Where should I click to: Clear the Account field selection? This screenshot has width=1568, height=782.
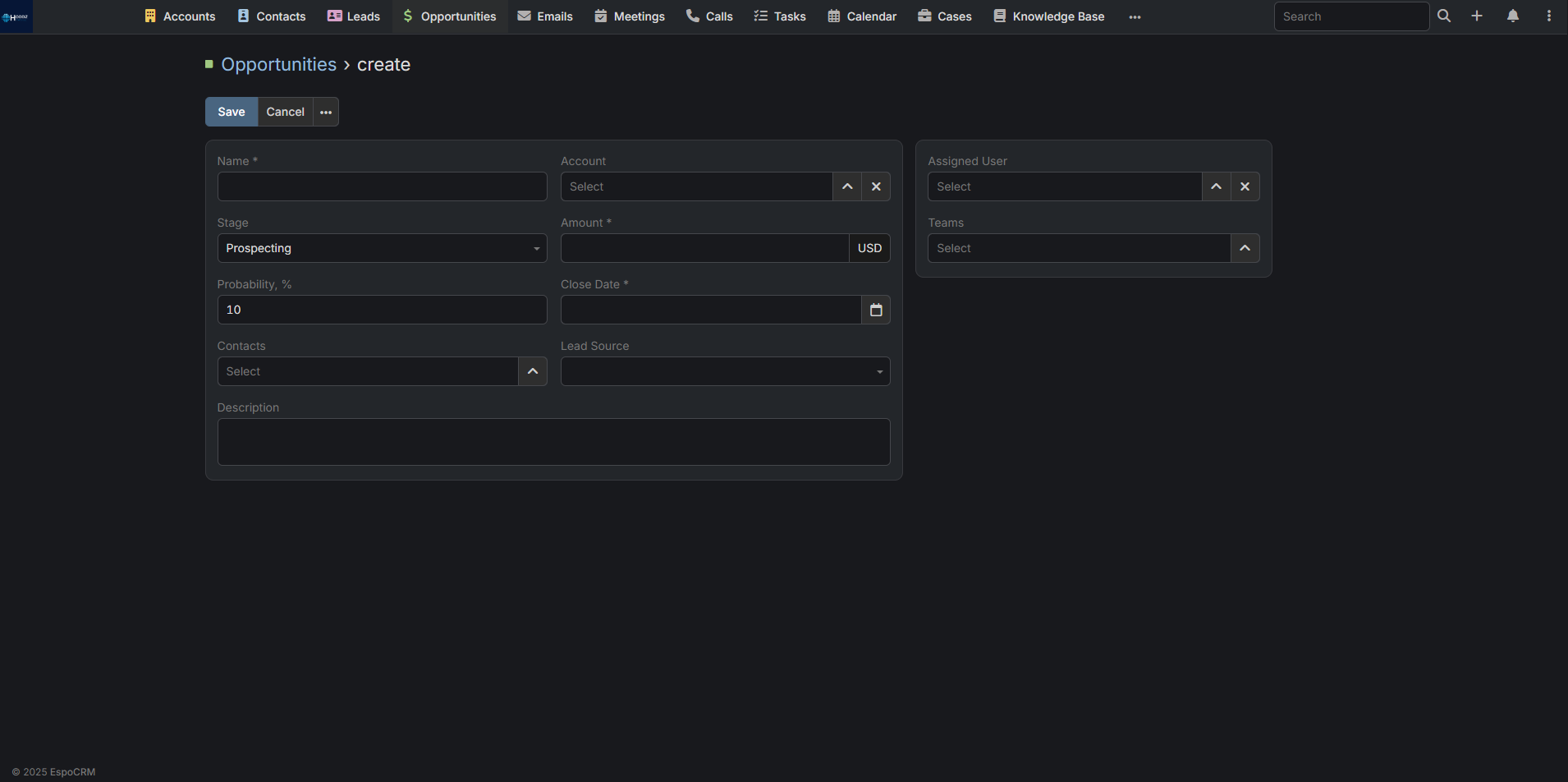[x=876, y=186]
